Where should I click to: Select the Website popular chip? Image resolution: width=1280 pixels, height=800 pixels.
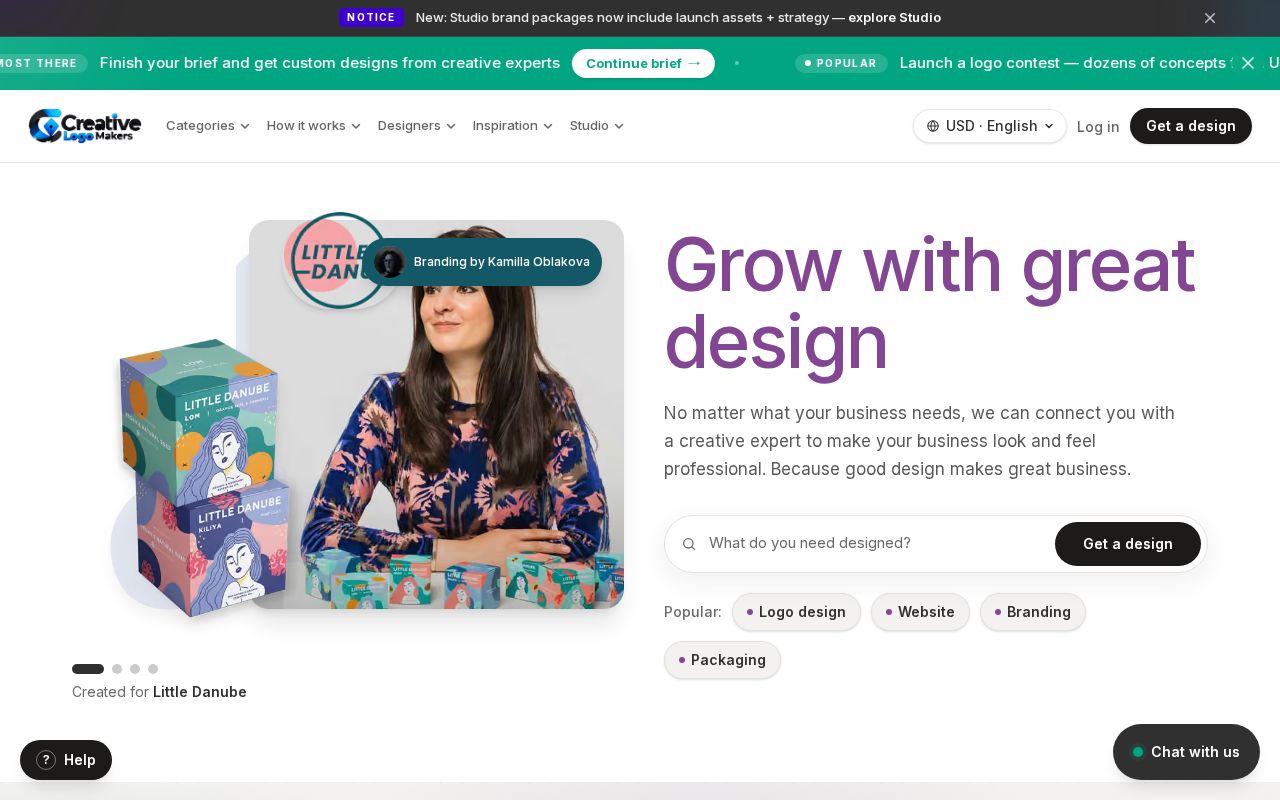coord(920,612)
